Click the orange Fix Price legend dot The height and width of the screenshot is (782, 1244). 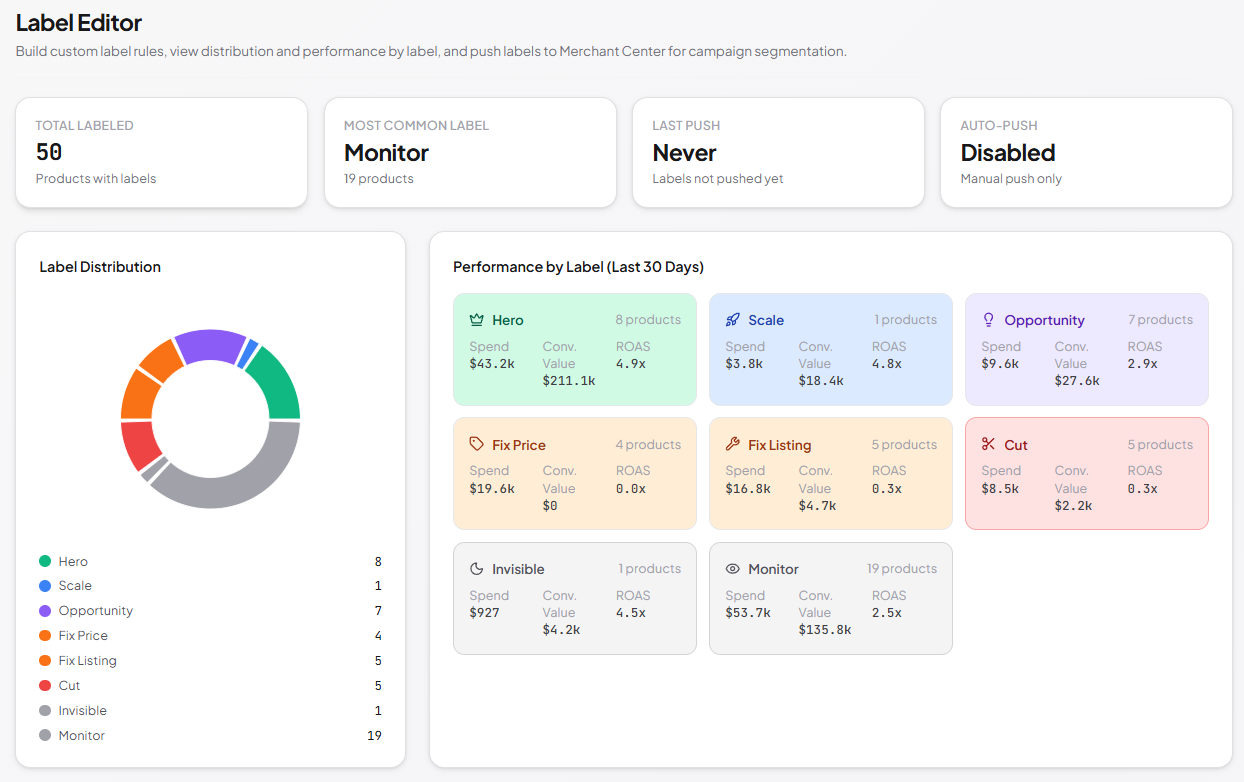tap(45, 636)
